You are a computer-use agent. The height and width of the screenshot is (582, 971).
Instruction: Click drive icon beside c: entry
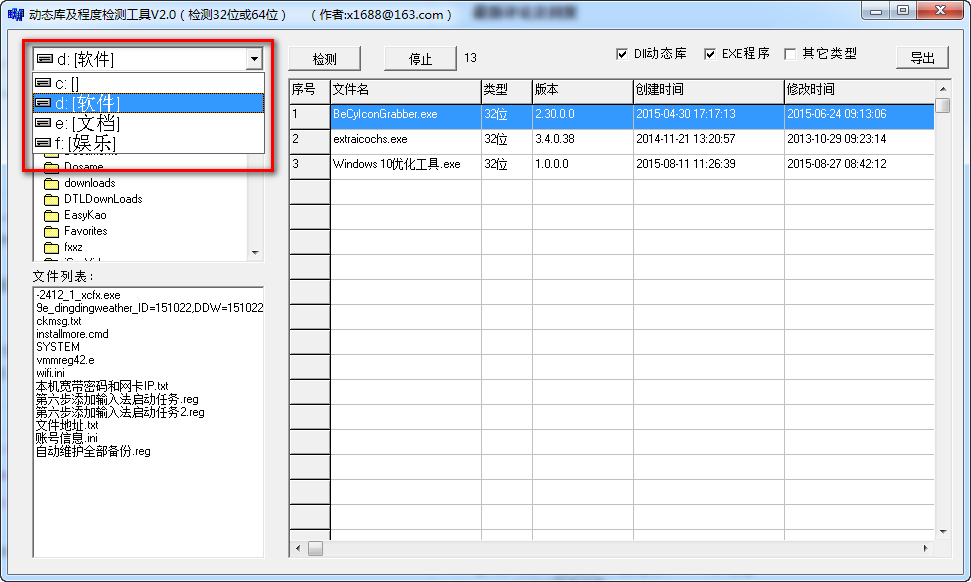[43, 82]
